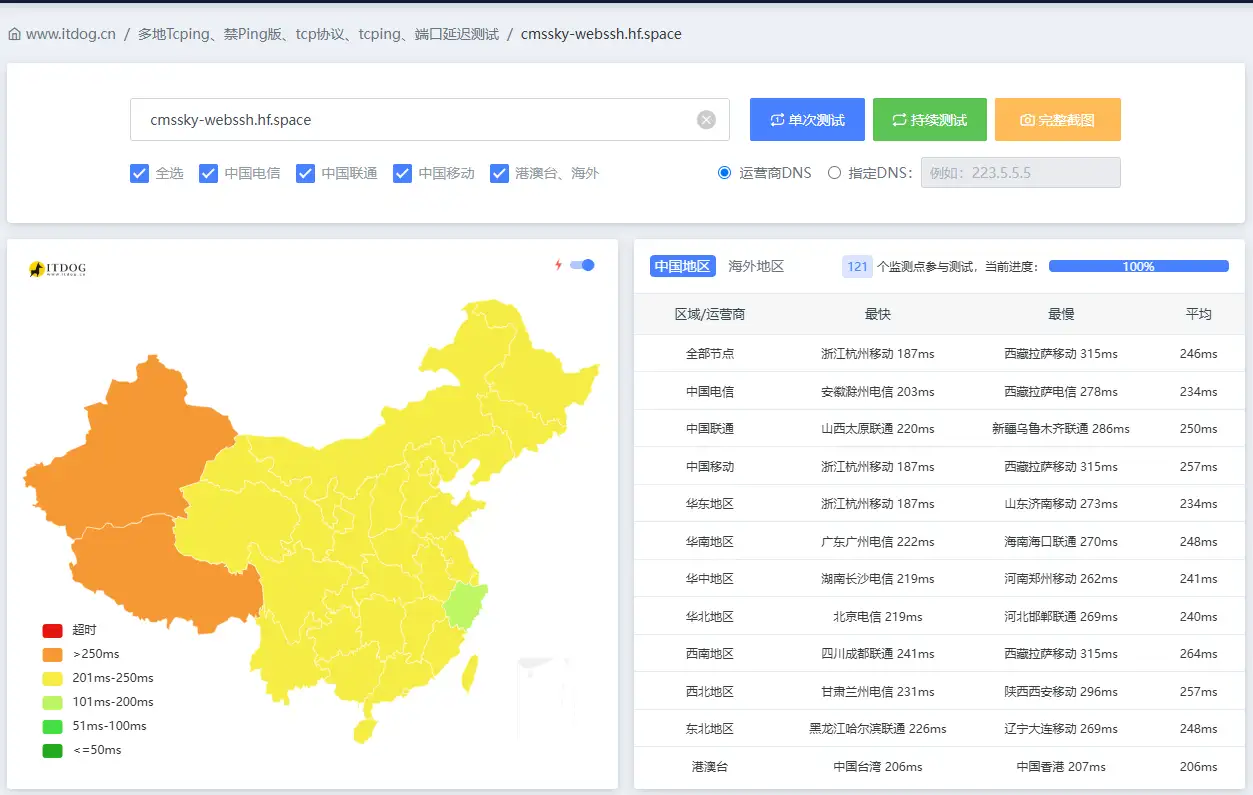This screenshot has height=795, width=1253.
Task: Click 中国台湾 206ms cell
Action: click(x=878, y=767)
